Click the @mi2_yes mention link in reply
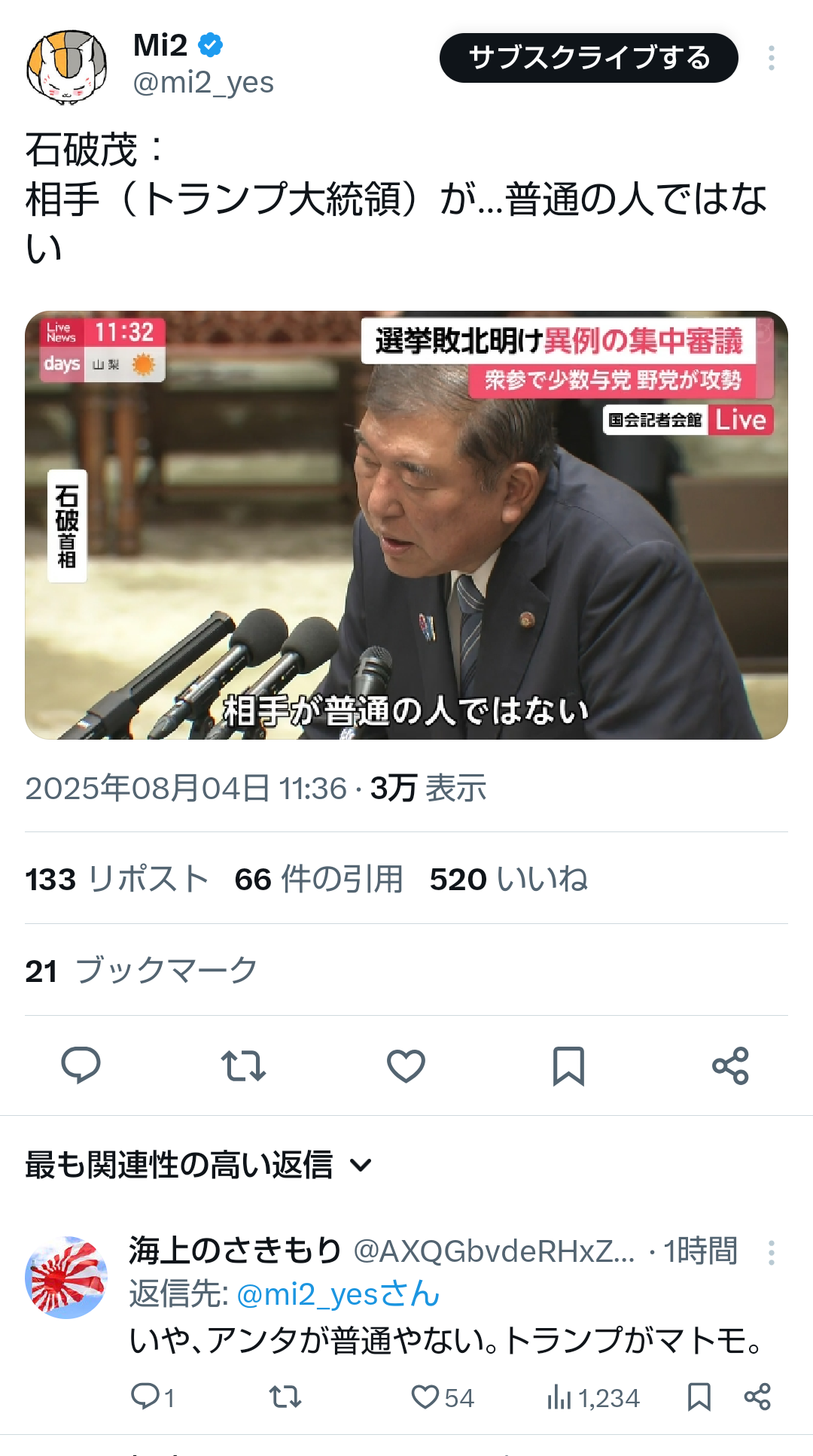Viewport: 813px width, 1456px height. point(338,1294)
